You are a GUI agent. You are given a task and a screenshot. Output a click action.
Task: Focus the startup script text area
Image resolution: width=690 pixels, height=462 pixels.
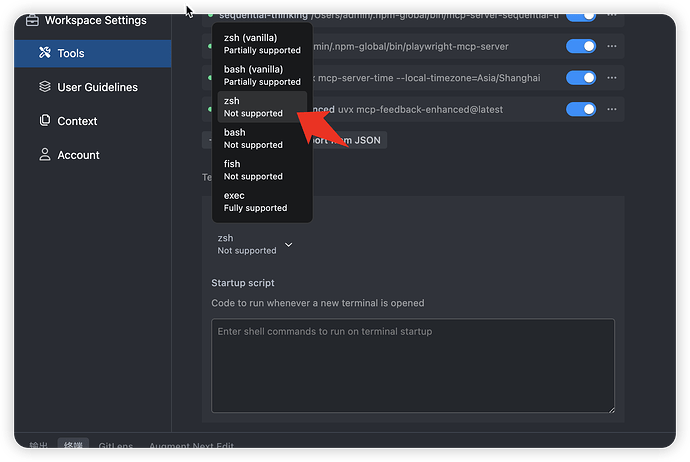coord(413,366)
